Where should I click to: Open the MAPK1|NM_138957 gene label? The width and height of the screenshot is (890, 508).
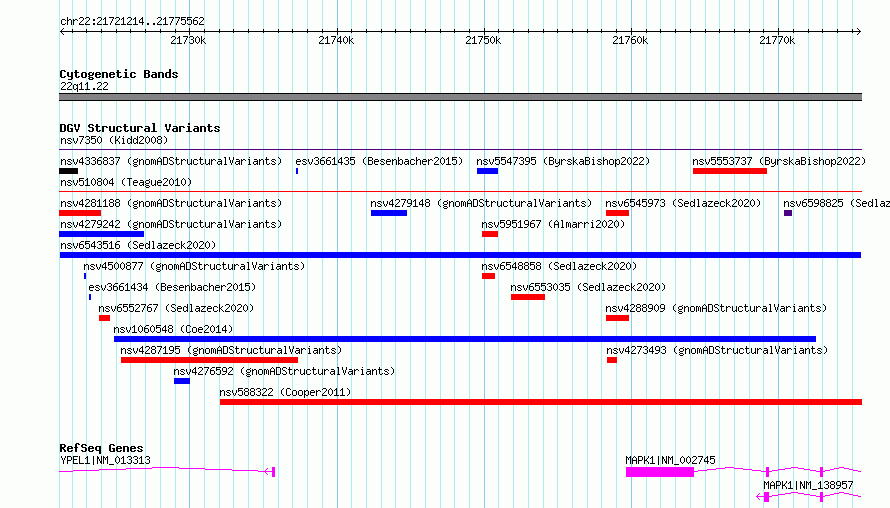(x=808, y=485)
